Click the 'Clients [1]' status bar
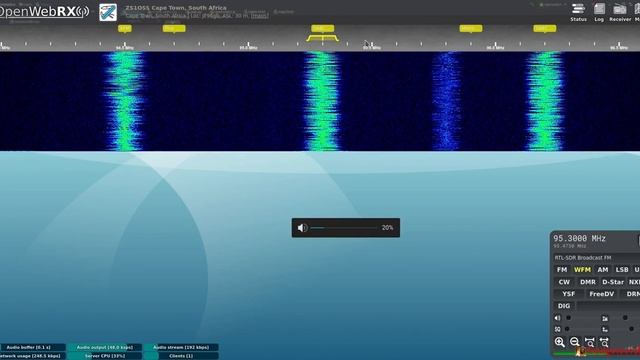Image resolution: width=640 pixels, height=360 pixels. click(181, 356)
